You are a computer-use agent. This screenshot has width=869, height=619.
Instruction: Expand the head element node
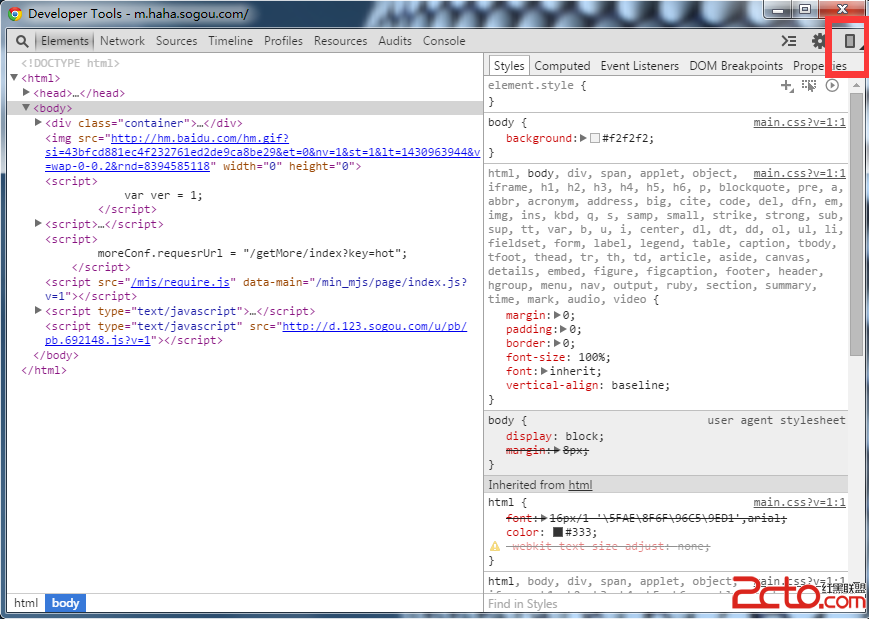pyautogui.click(x=27, y=93)
